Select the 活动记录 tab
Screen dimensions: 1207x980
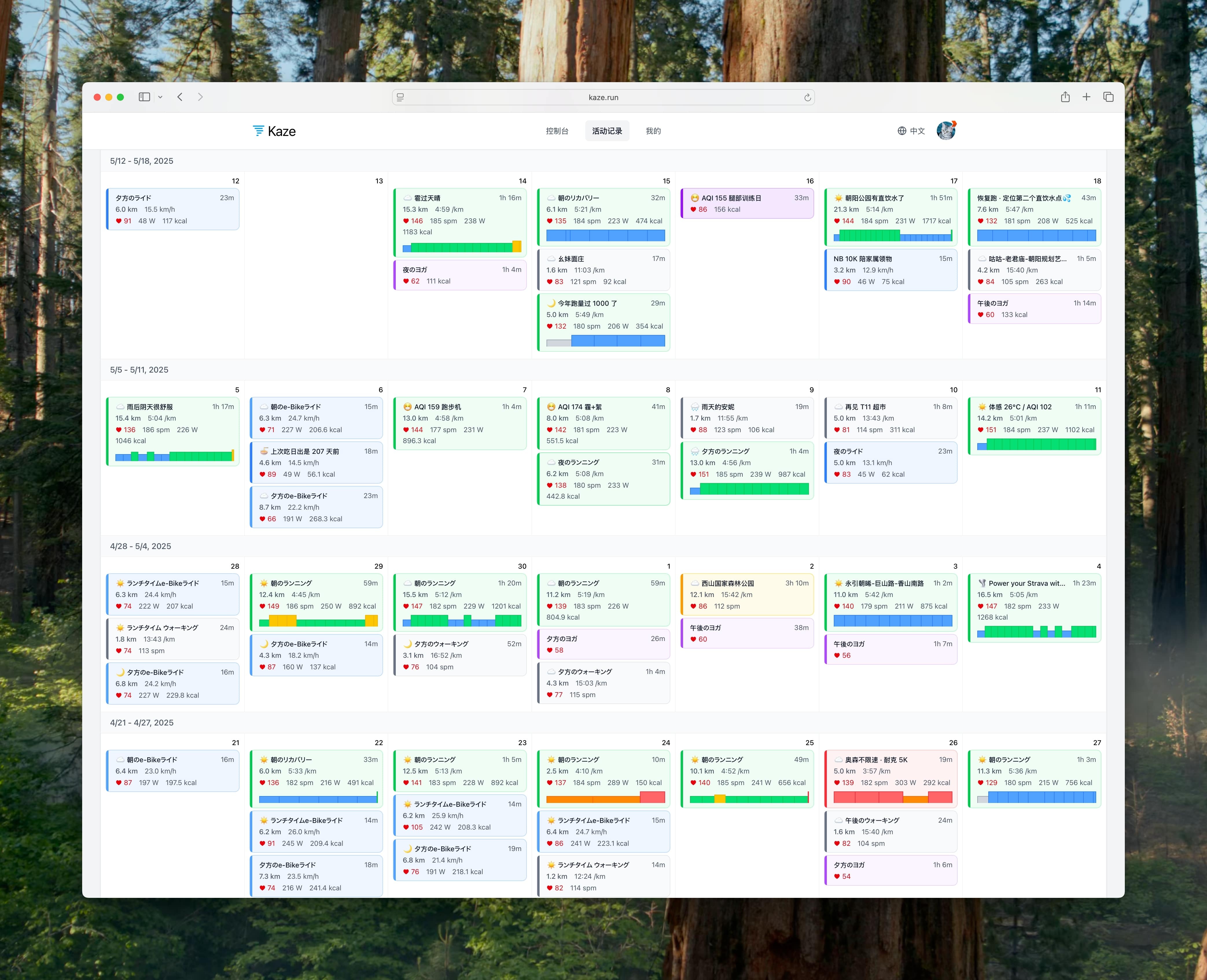(x=607, y=131)
